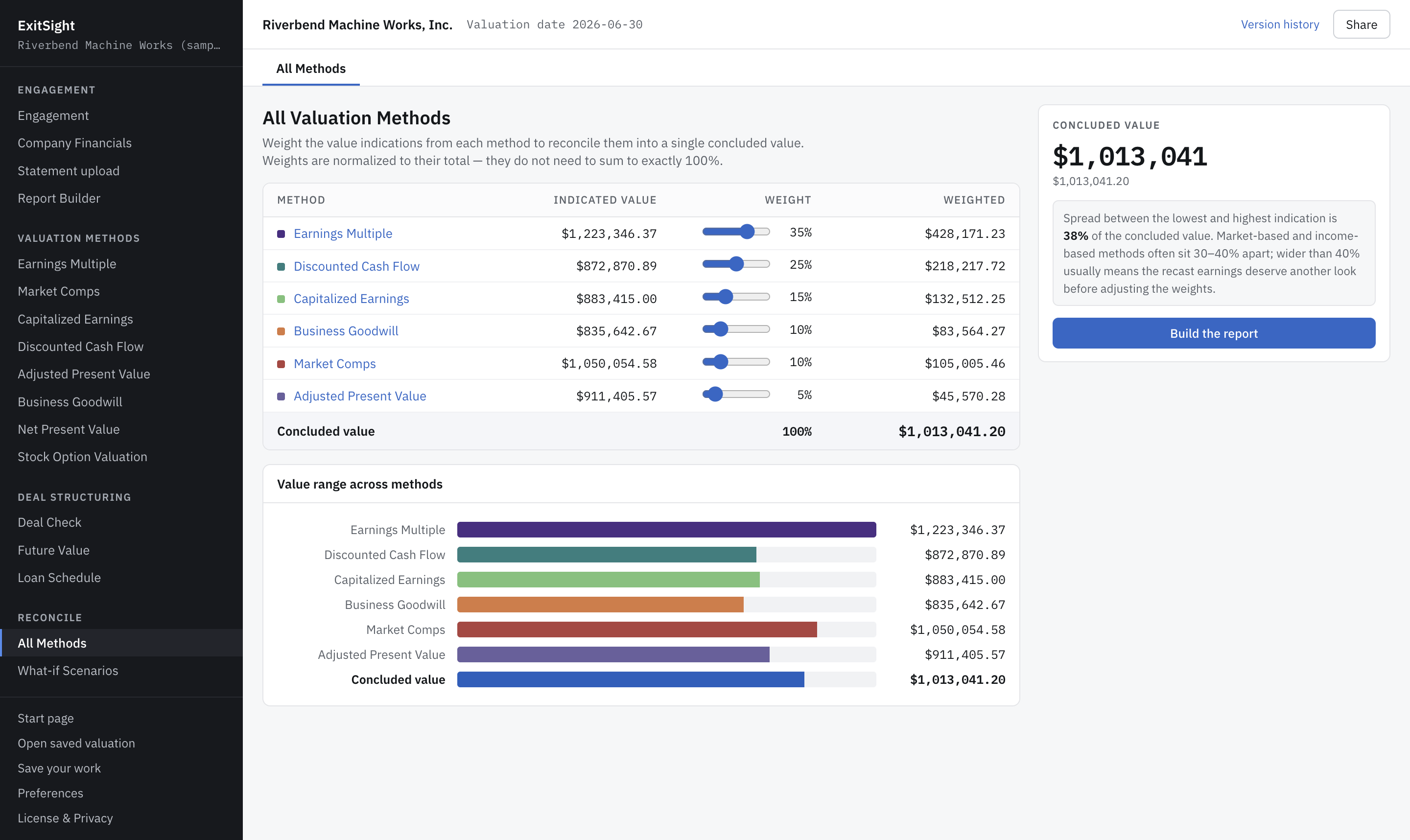Image resolution: width=1410 pixels, height=840 pixels.
Task: Open Loan Schedule in sidebar
Action: click(121, 577)
